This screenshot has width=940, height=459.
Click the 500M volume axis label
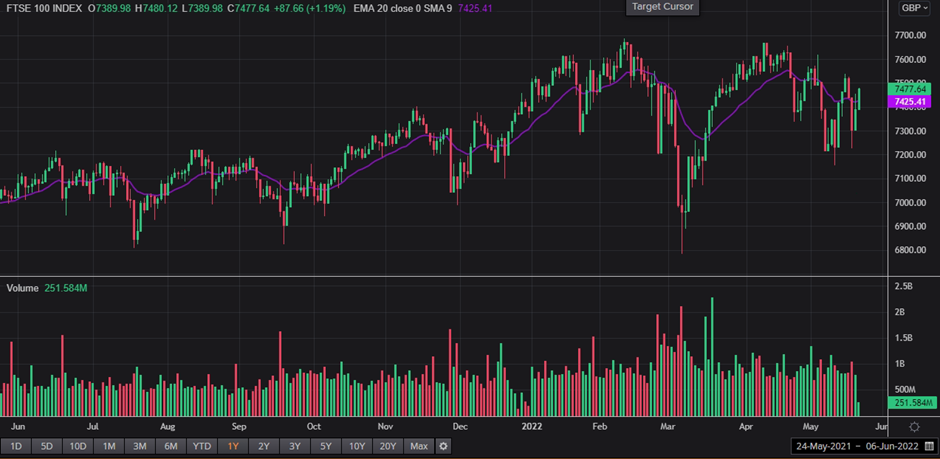pyautogui.click(x=905, y=389)
